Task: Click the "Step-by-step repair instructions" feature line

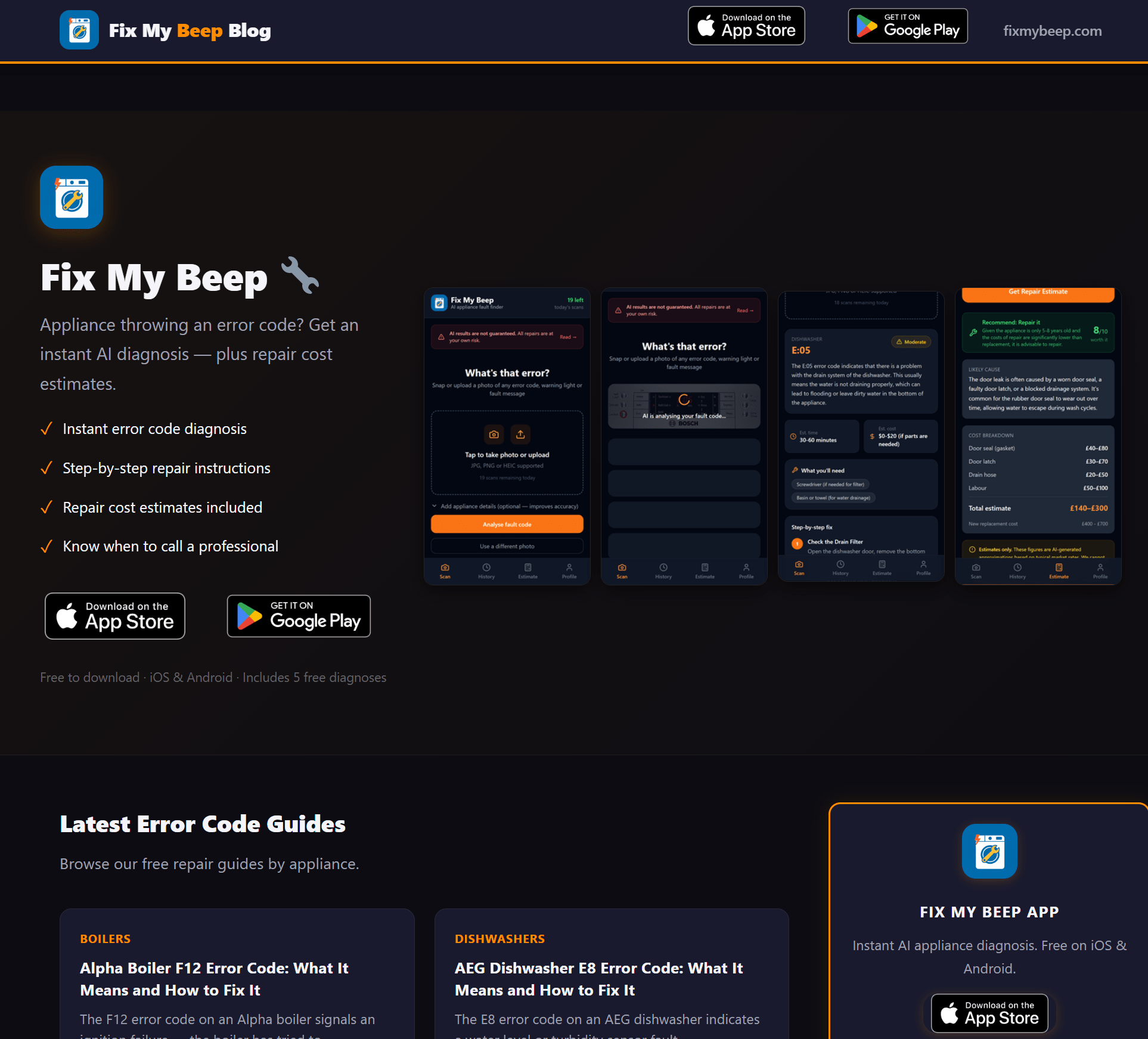Action: tap(166, 469)
